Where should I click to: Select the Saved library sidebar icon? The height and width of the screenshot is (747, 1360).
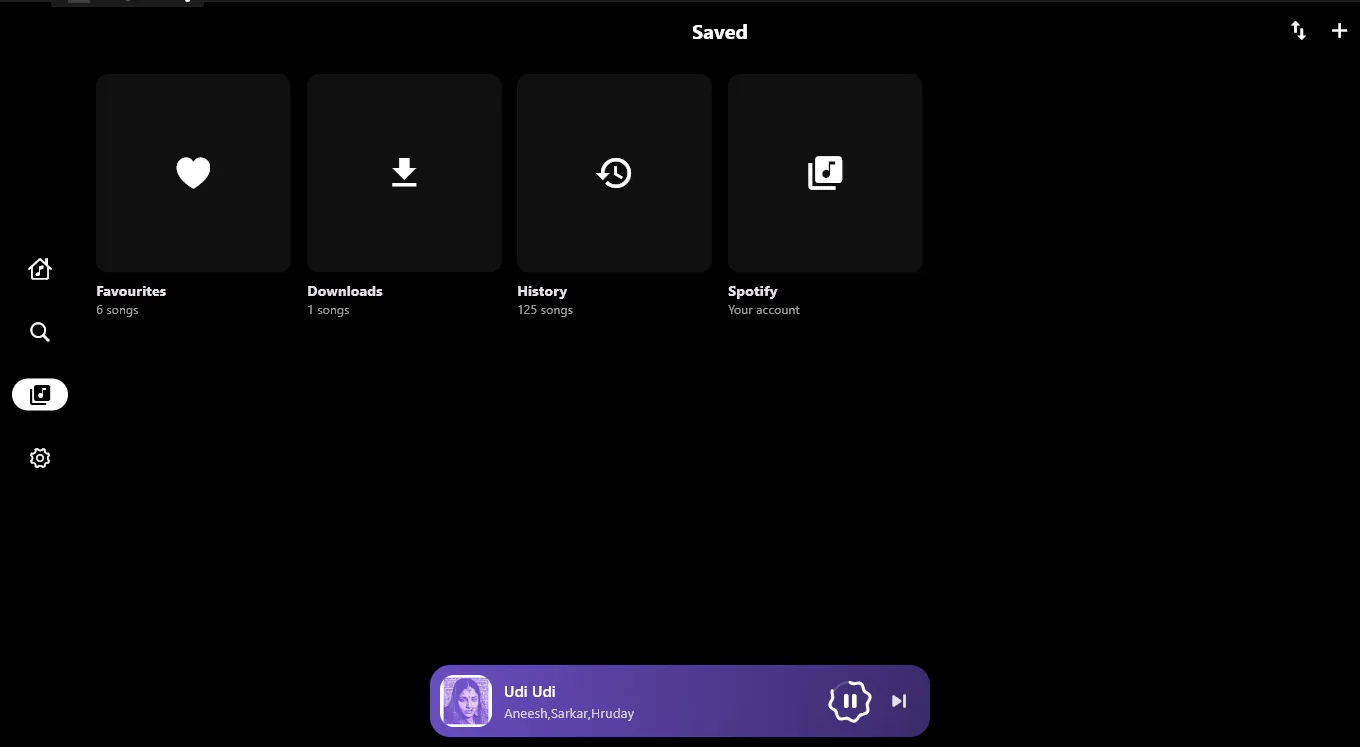coord(40,394)
